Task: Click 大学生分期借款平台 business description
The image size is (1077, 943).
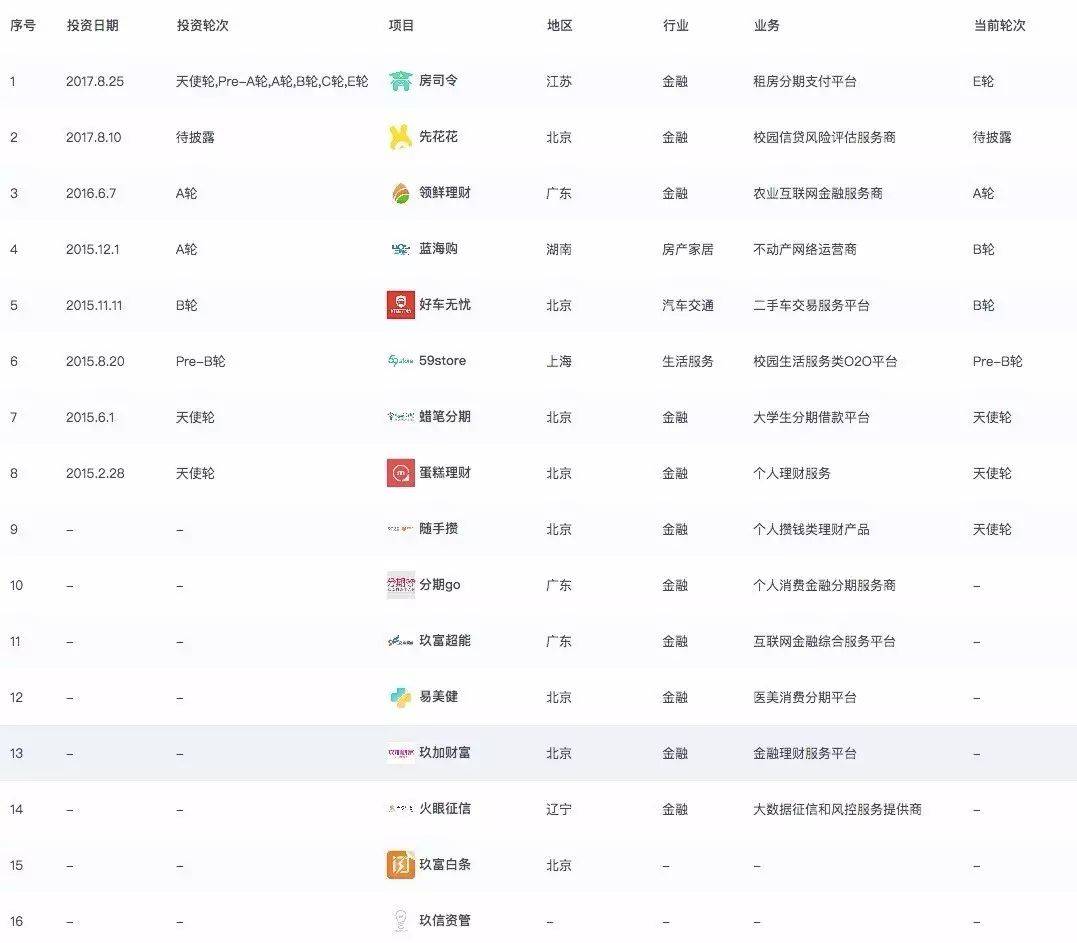Action: click(x=811, y=418)
